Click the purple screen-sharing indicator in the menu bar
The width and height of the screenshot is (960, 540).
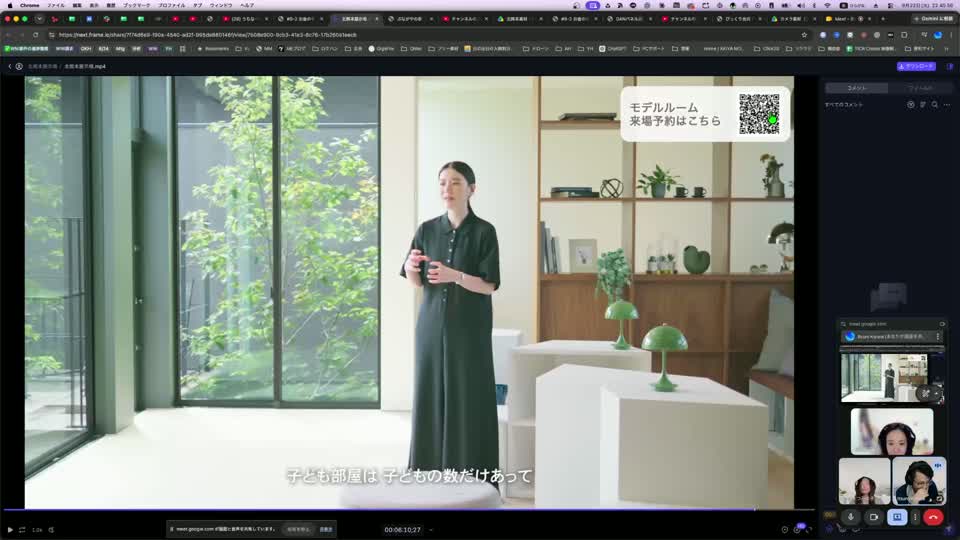click(592, 5)
